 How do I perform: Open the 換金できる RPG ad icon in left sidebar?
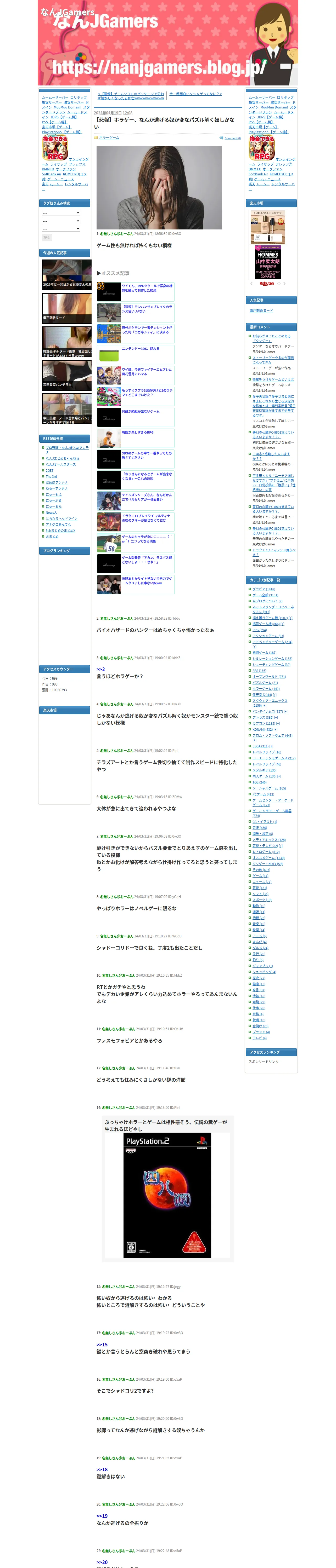55,148
